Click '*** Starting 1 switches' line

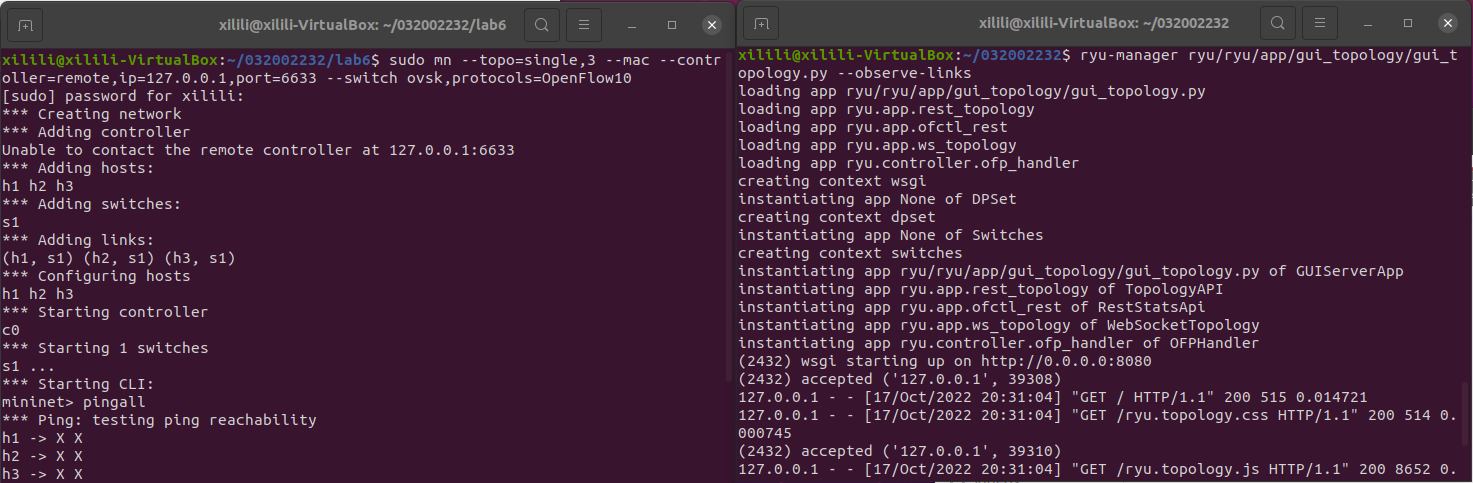[105, 348]
